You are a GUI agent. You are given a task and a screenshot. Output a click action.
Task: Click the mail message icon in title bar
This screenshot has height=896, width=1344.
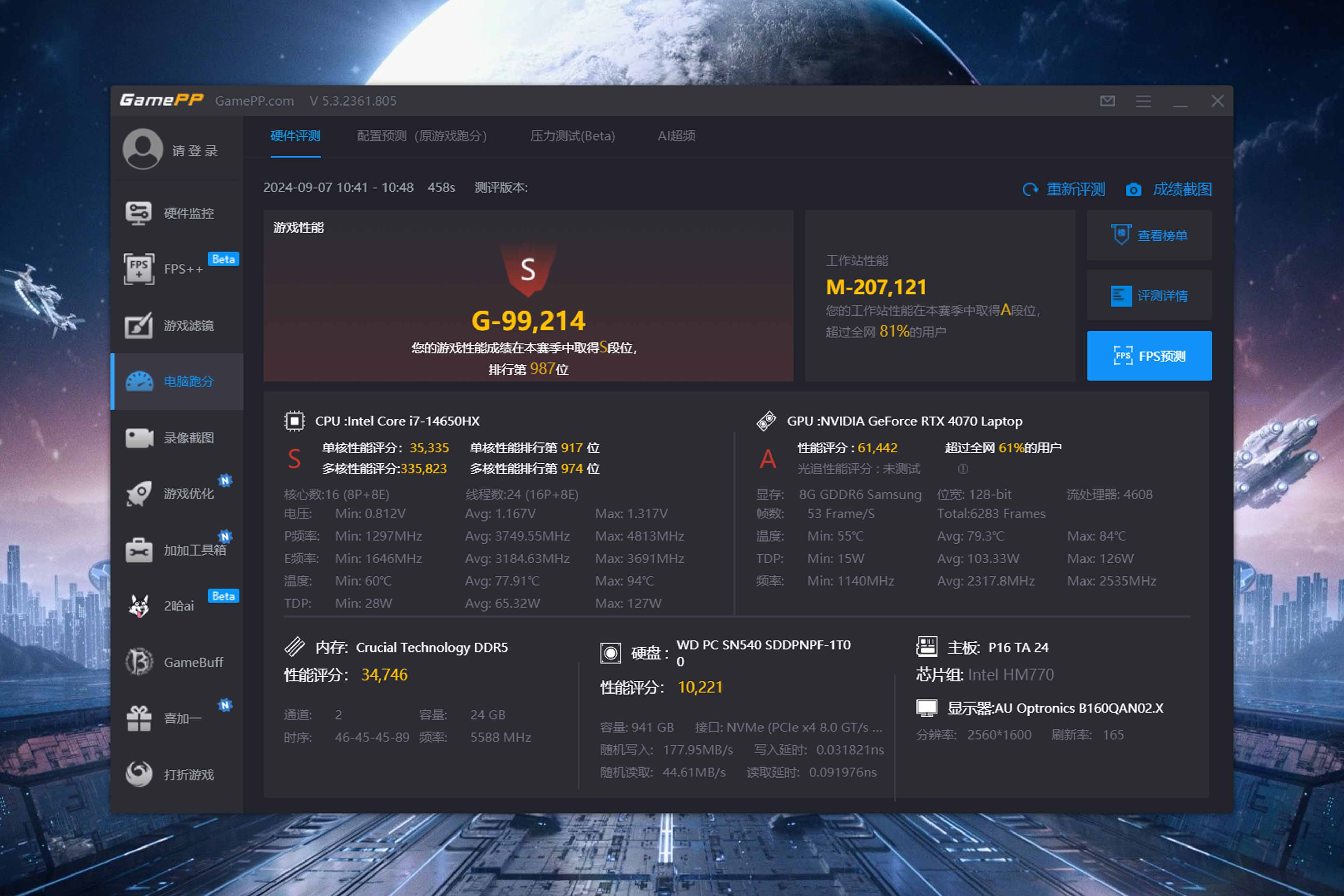(1107, 101)
